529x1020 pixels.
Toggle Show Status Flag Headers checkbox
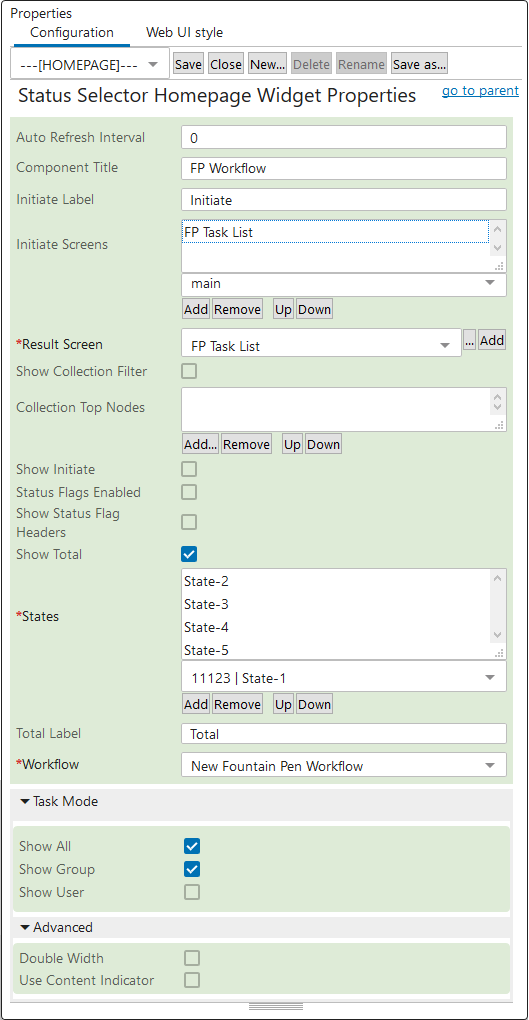[189, 522]
